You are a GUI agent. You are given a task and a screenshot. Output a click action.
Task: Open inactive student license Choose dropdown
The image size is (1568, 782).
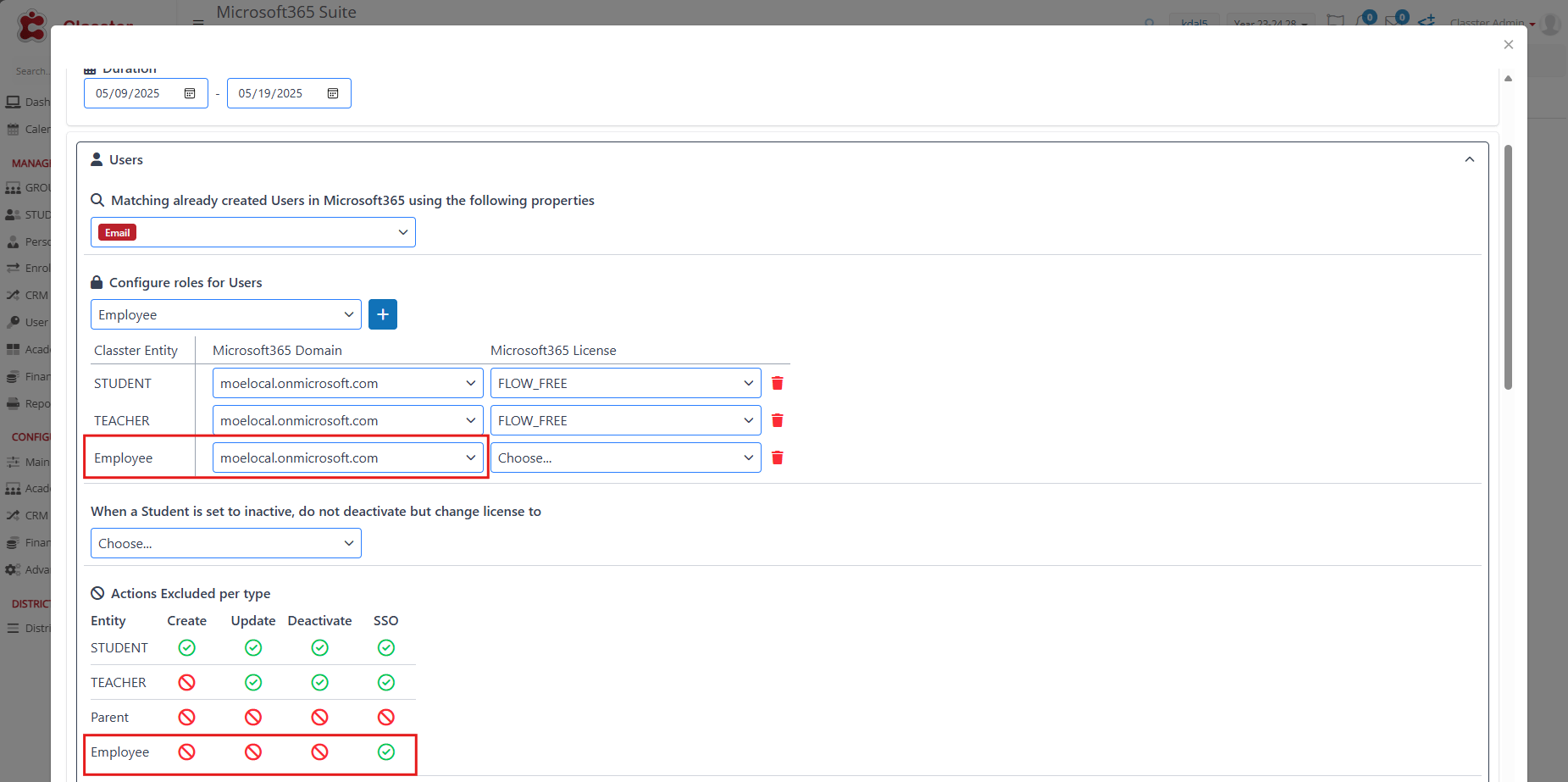226,543
